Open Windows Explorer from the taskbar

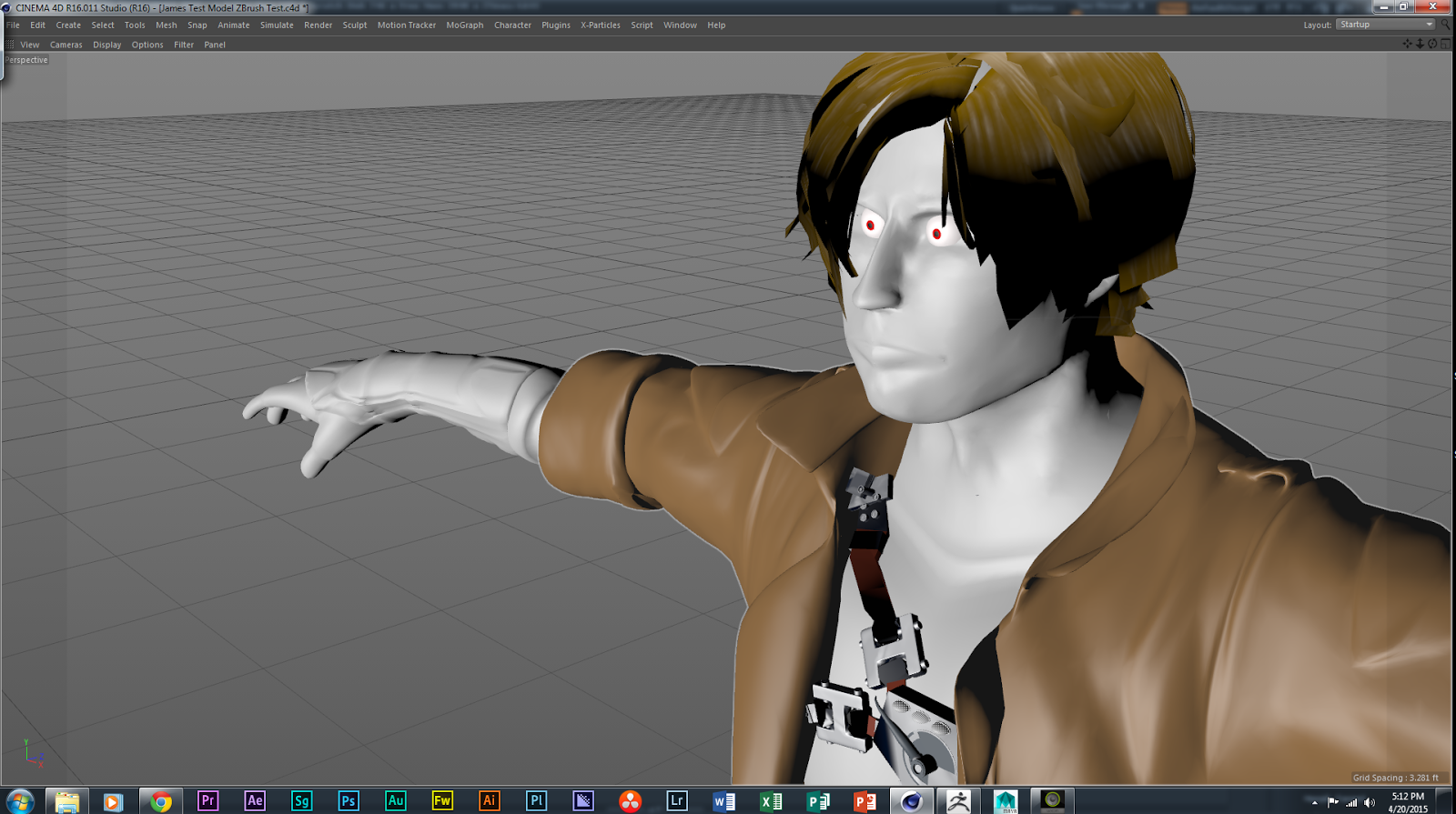[66, 801]
